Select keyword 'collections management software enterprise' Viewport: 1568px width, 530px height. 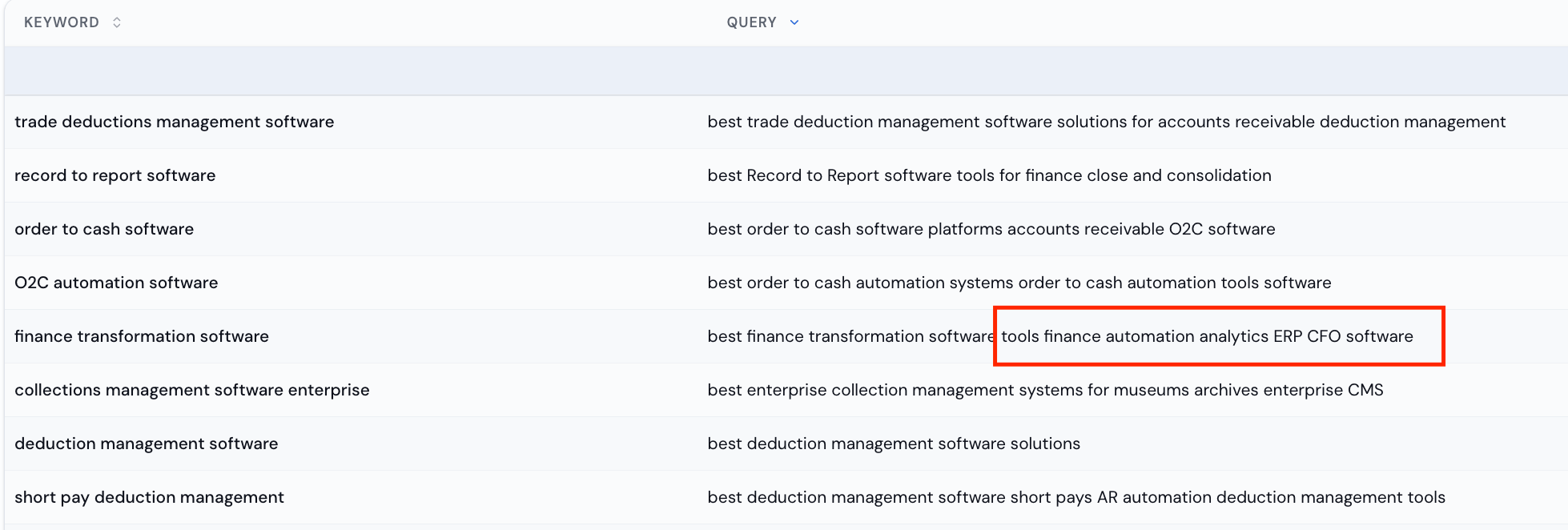[x=192, y=390]
